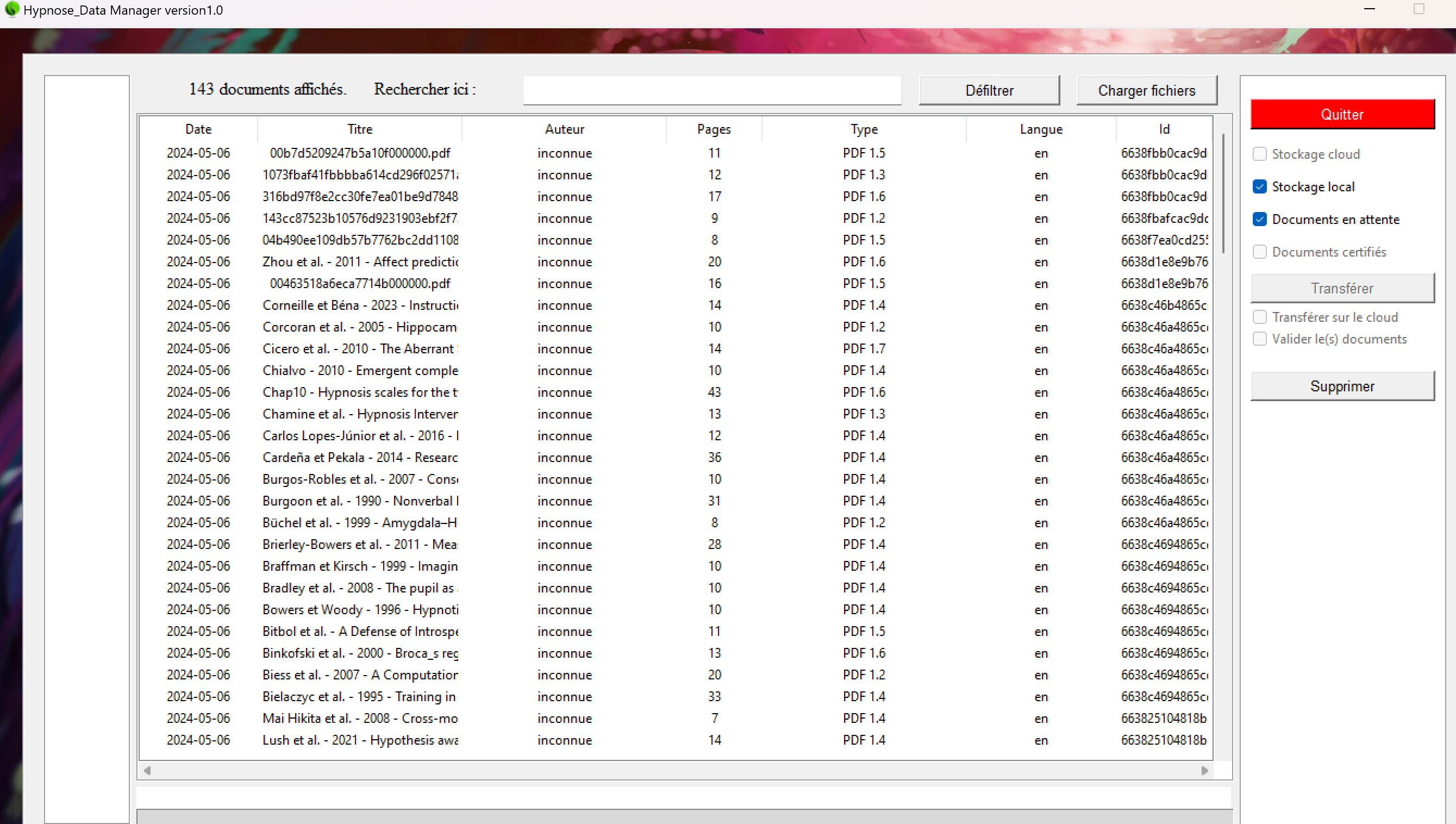Sort by the Id column header
The image size is (1456, 824).
pos(1164,129)
